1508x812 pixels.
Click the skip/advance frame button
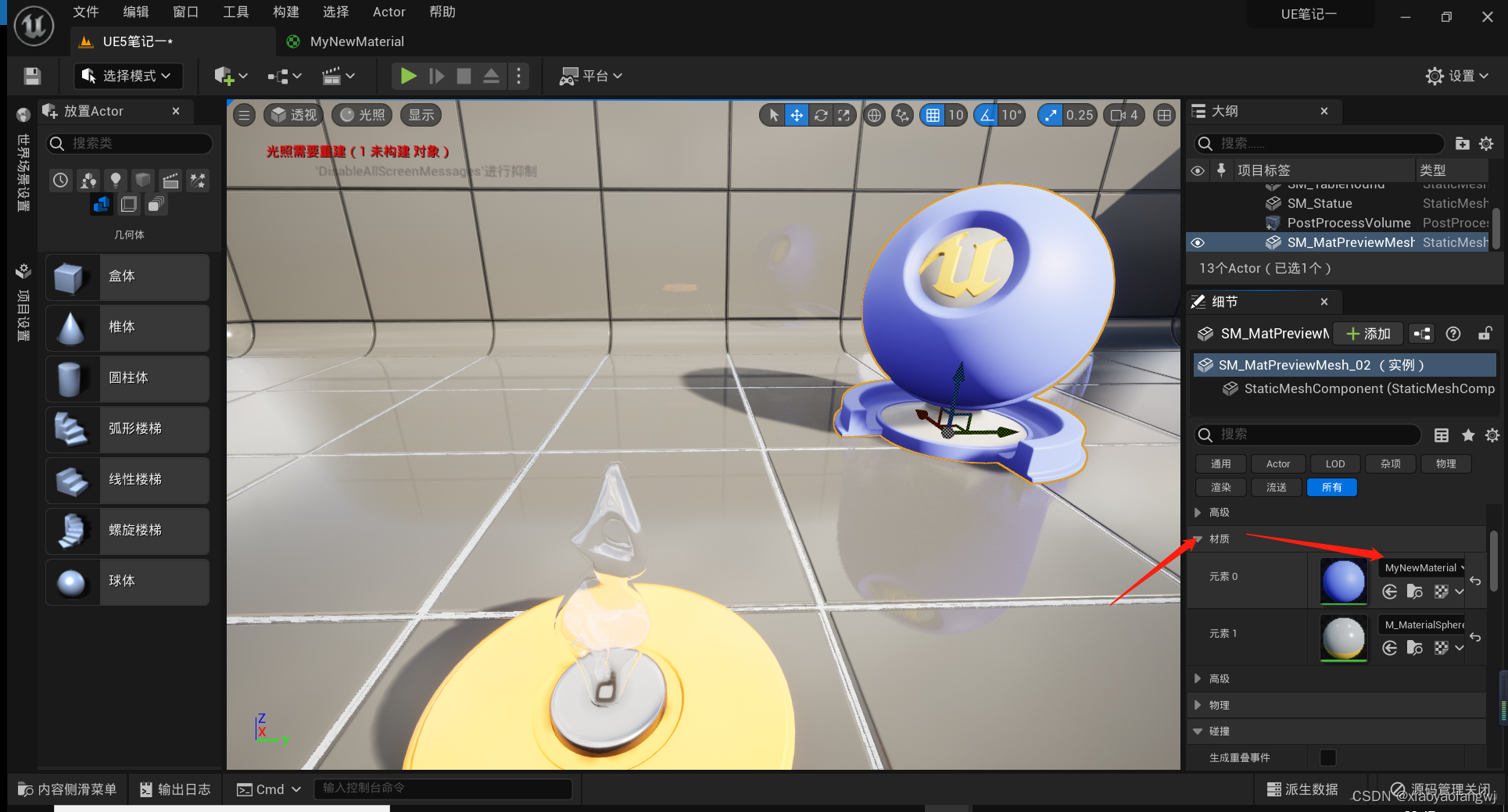point(437,76)
